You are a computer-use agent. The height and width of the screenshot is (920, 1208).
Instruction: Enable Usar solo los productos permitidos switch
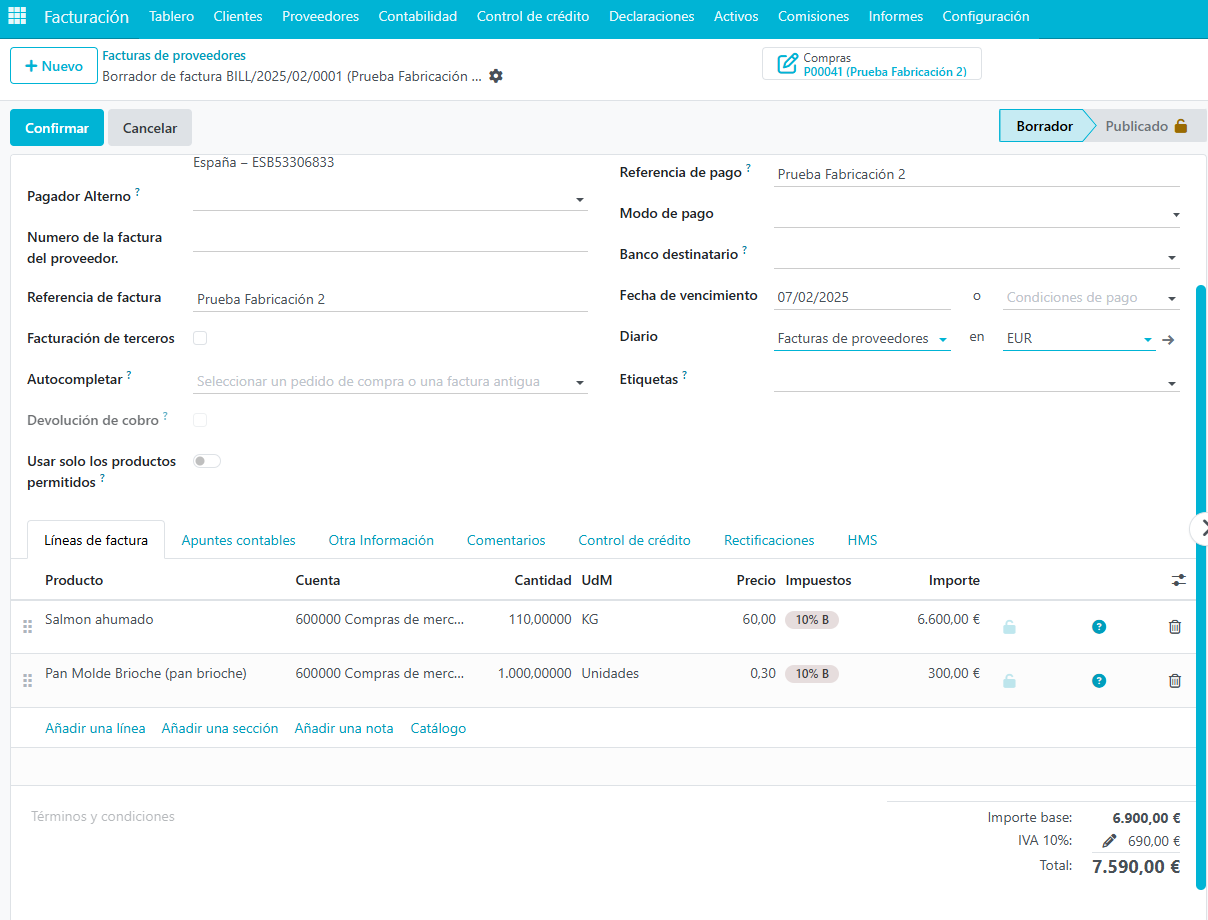click(x=207, y=461)
